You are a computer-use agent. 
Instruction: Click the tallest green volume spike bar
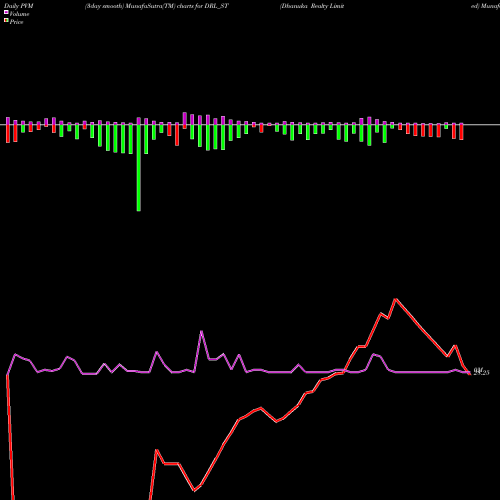pos(139,168)
